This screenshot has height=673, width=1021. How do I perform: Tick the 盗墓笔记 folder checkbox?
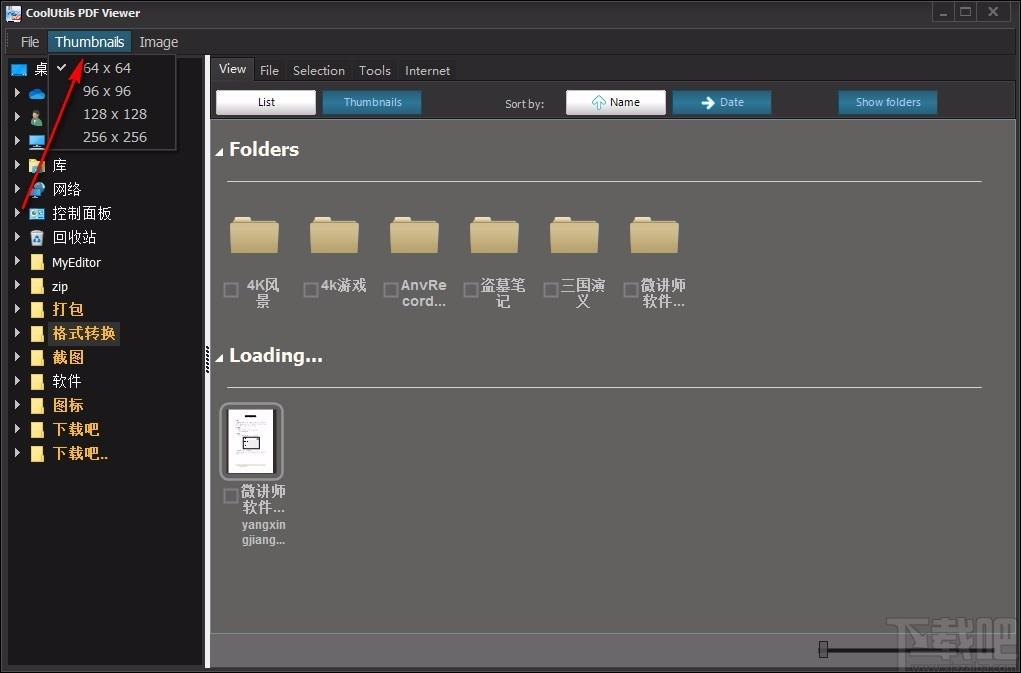click(471, 290)
